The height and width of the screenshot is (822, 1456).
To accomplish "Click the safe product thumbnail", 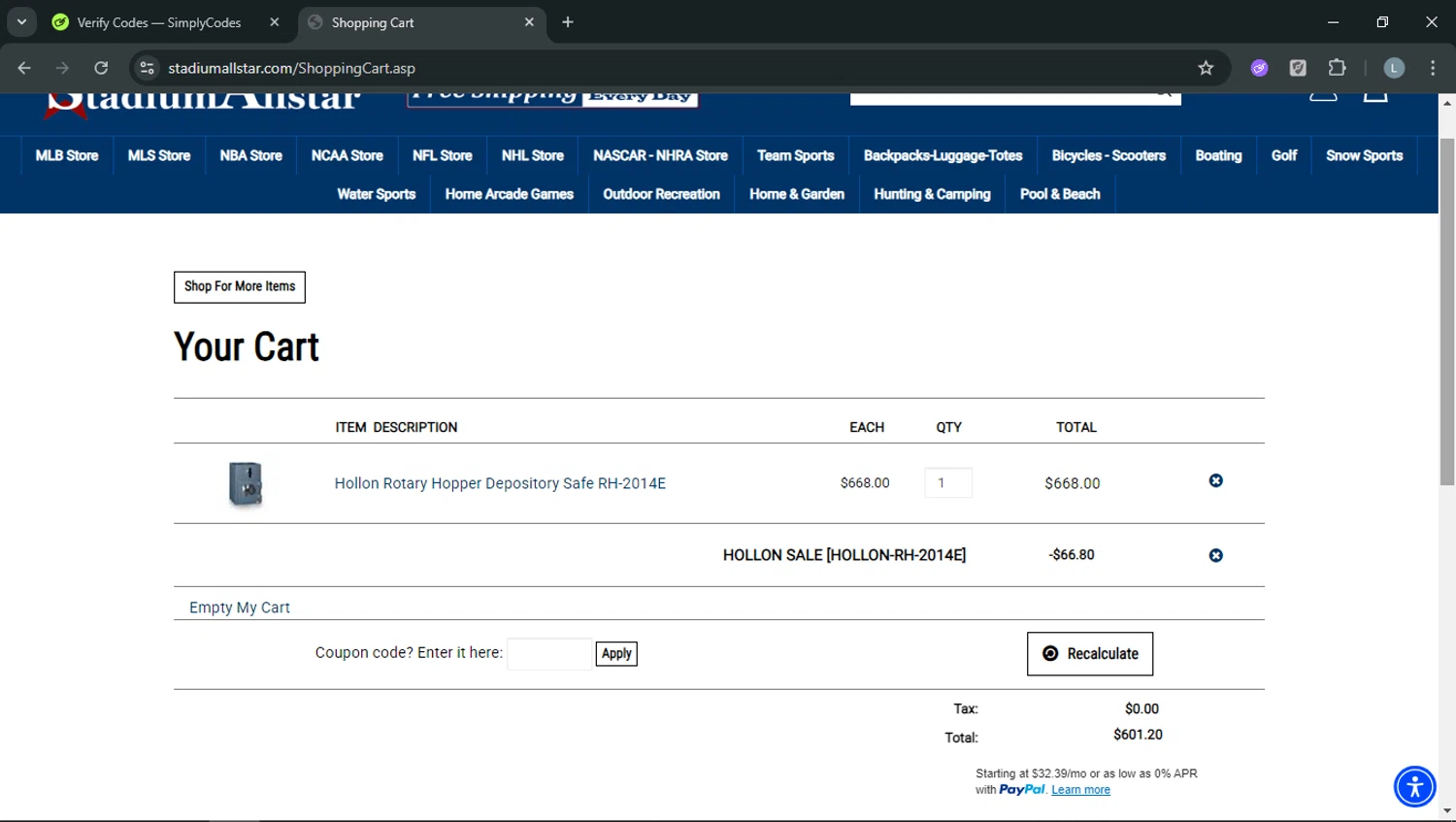I will point(246,483).
